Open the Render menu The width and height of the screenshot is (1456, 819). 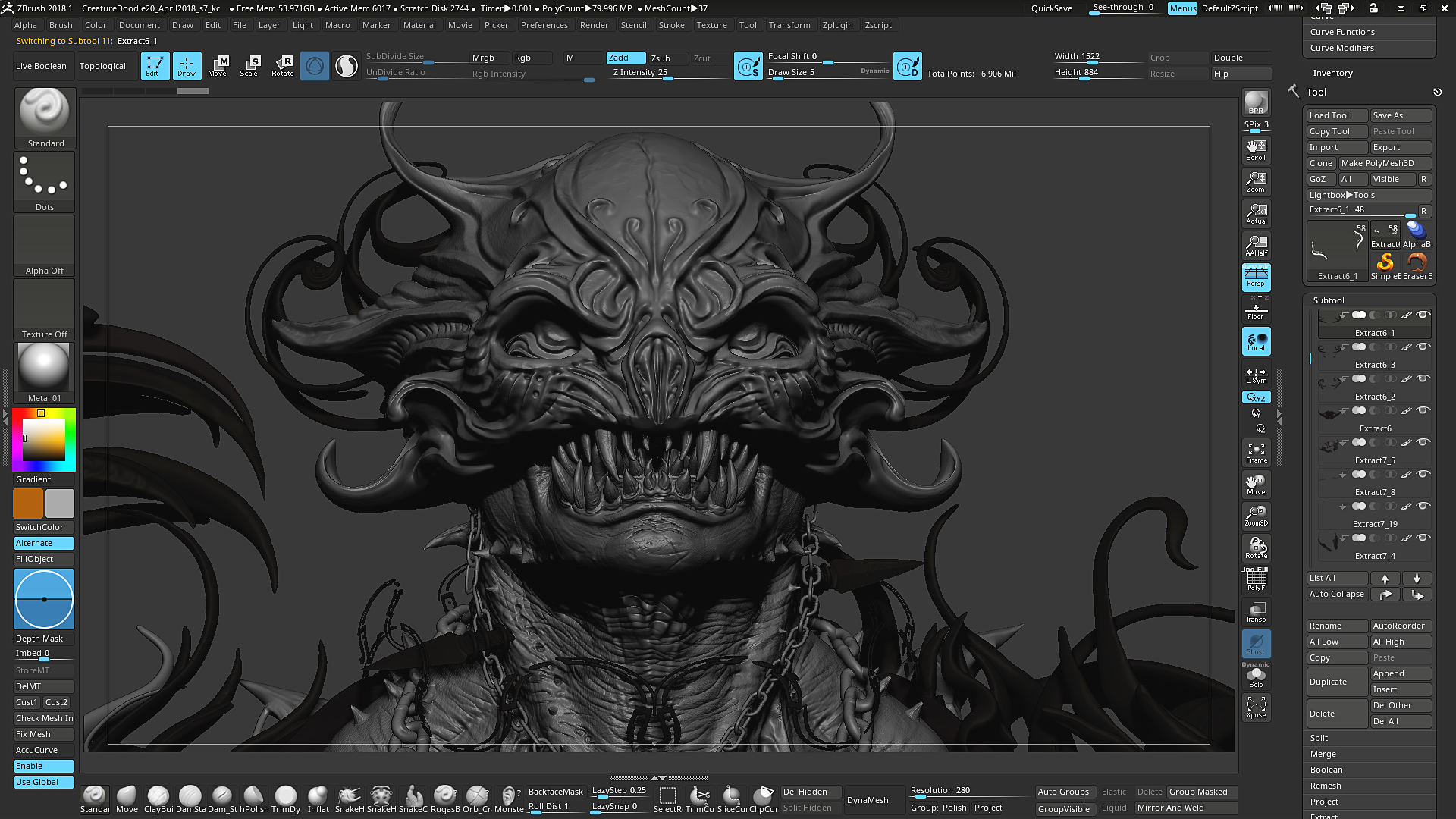point(594,25)
